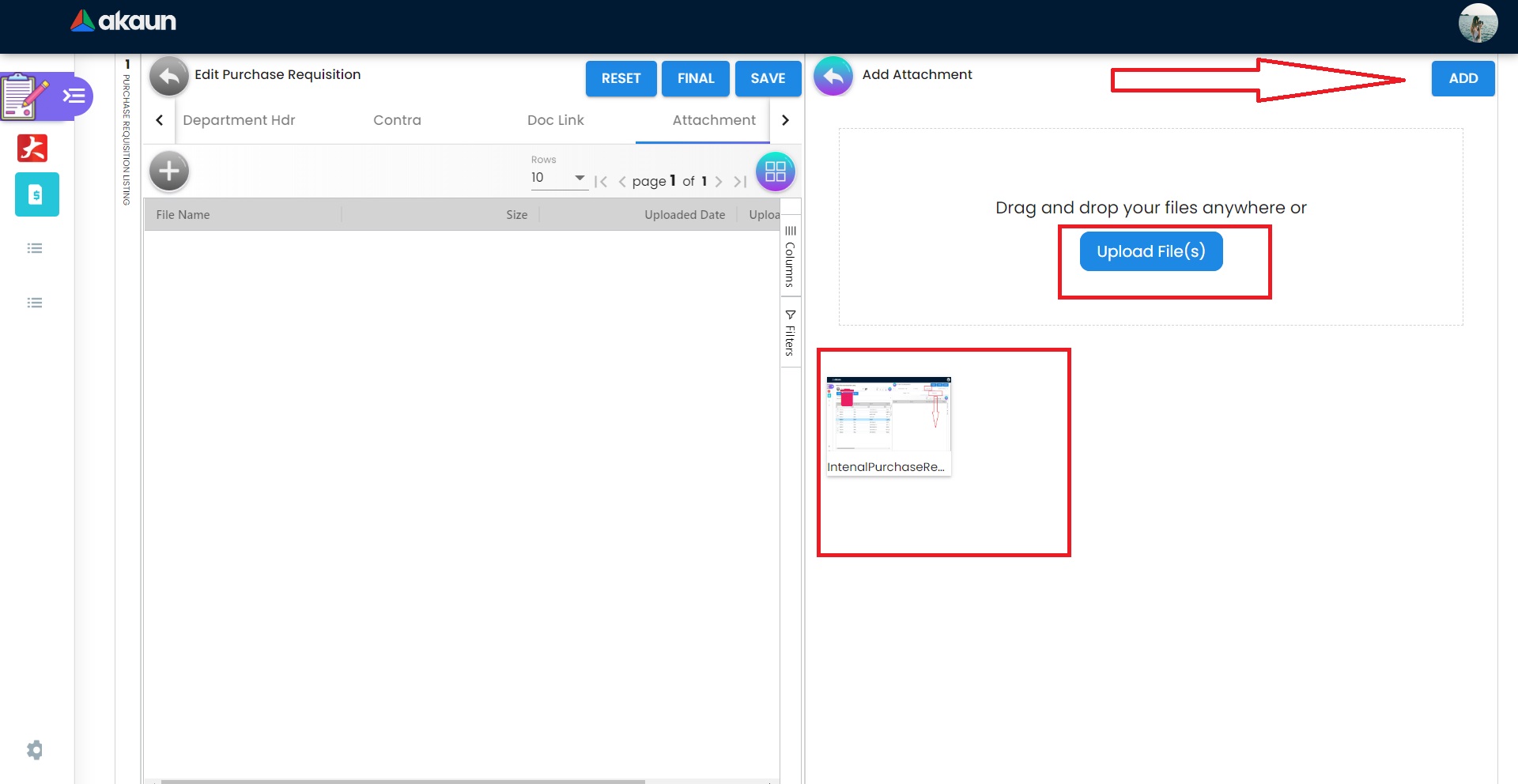Go to the next page
This screenshot has height=784, width=1518.
pyautogui.click(x=719, y=182)
